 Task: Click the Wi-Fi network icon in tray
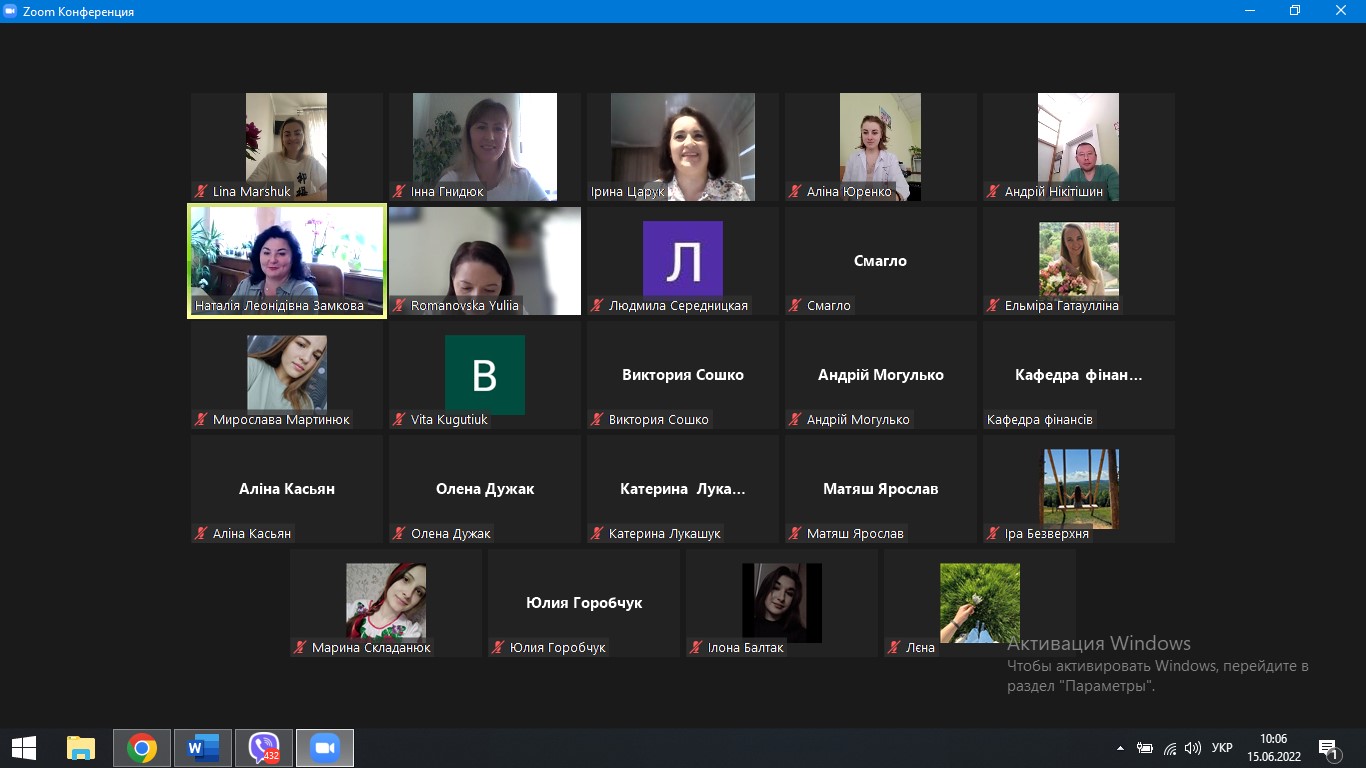pyautogui.click(x=1169, y=748)
